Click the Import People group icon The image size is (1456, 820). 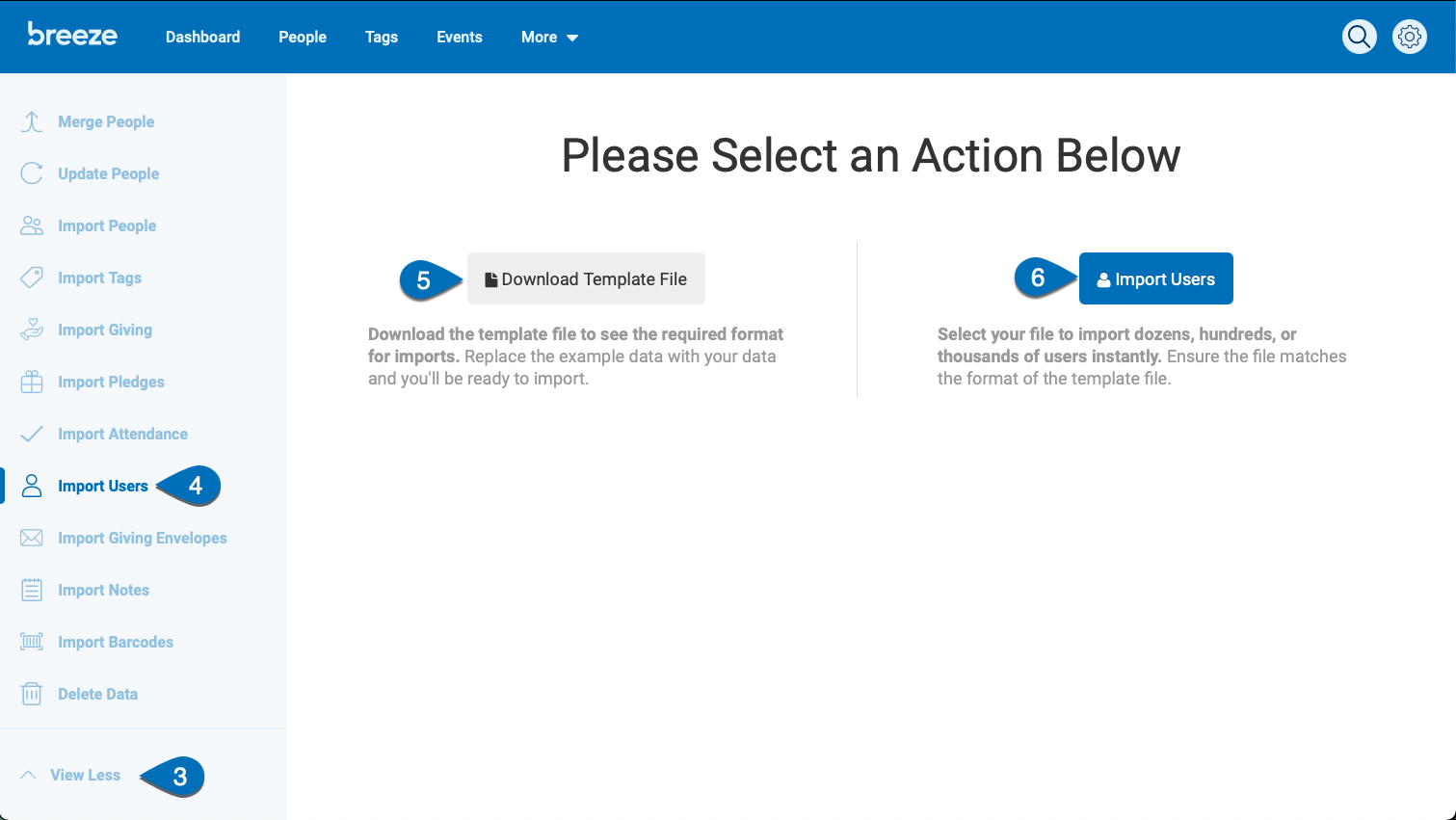click(32, 225)
